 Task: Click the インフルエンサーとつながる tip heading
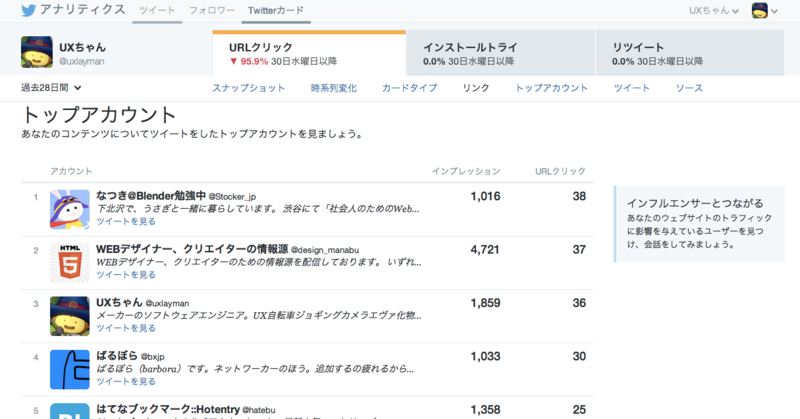[x=695, y=203]
